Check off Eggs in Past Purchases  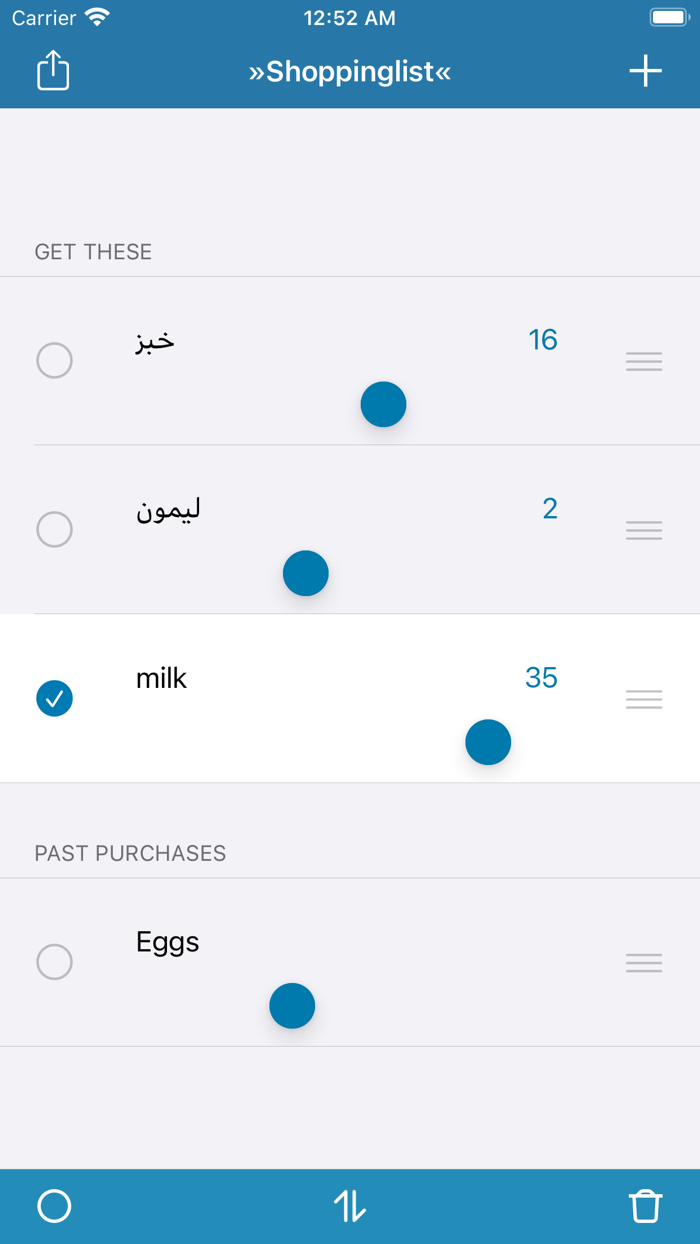click(55, 962)
